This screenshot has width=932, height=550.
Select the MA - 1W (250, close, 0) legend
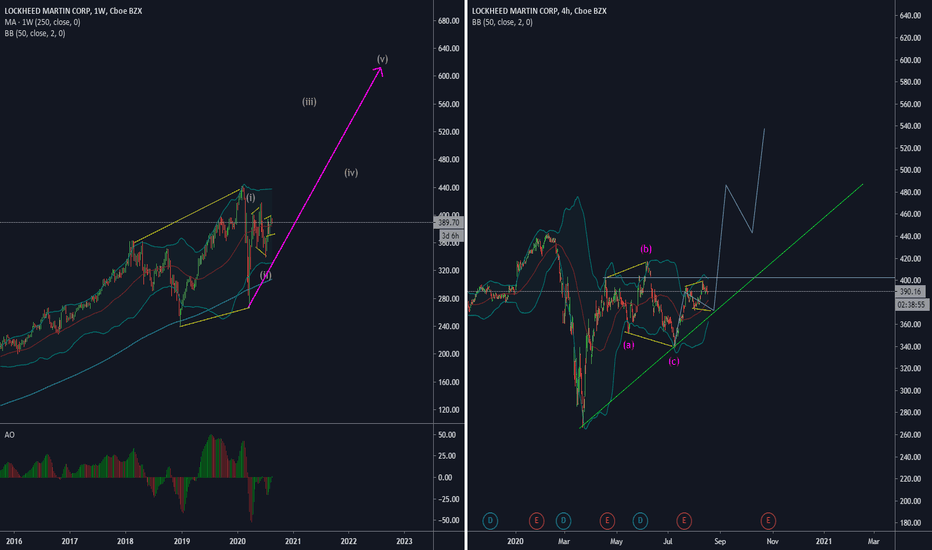pos(42,22)
